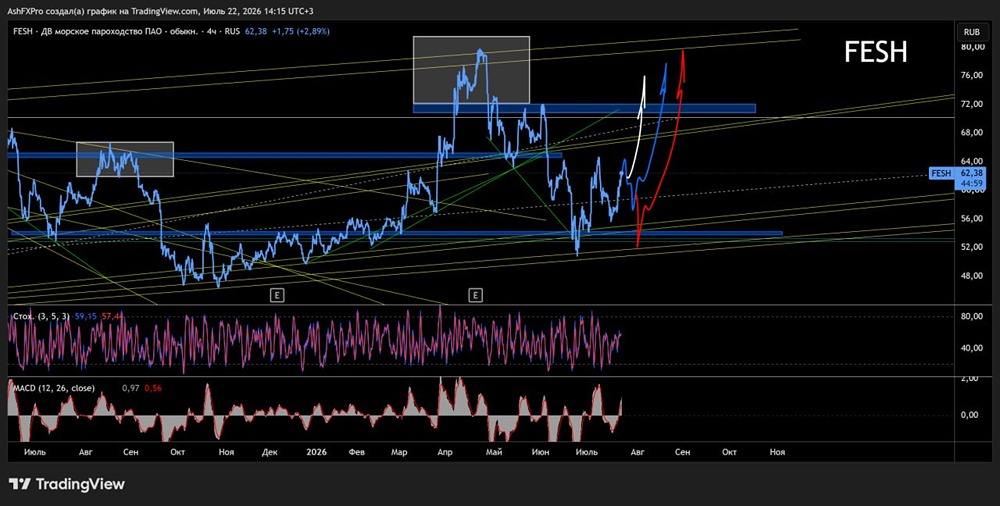The width and height of the screenshot is (1000, 506).
Task: Click the 2026 label on the time axis
Action: (316, 452)
